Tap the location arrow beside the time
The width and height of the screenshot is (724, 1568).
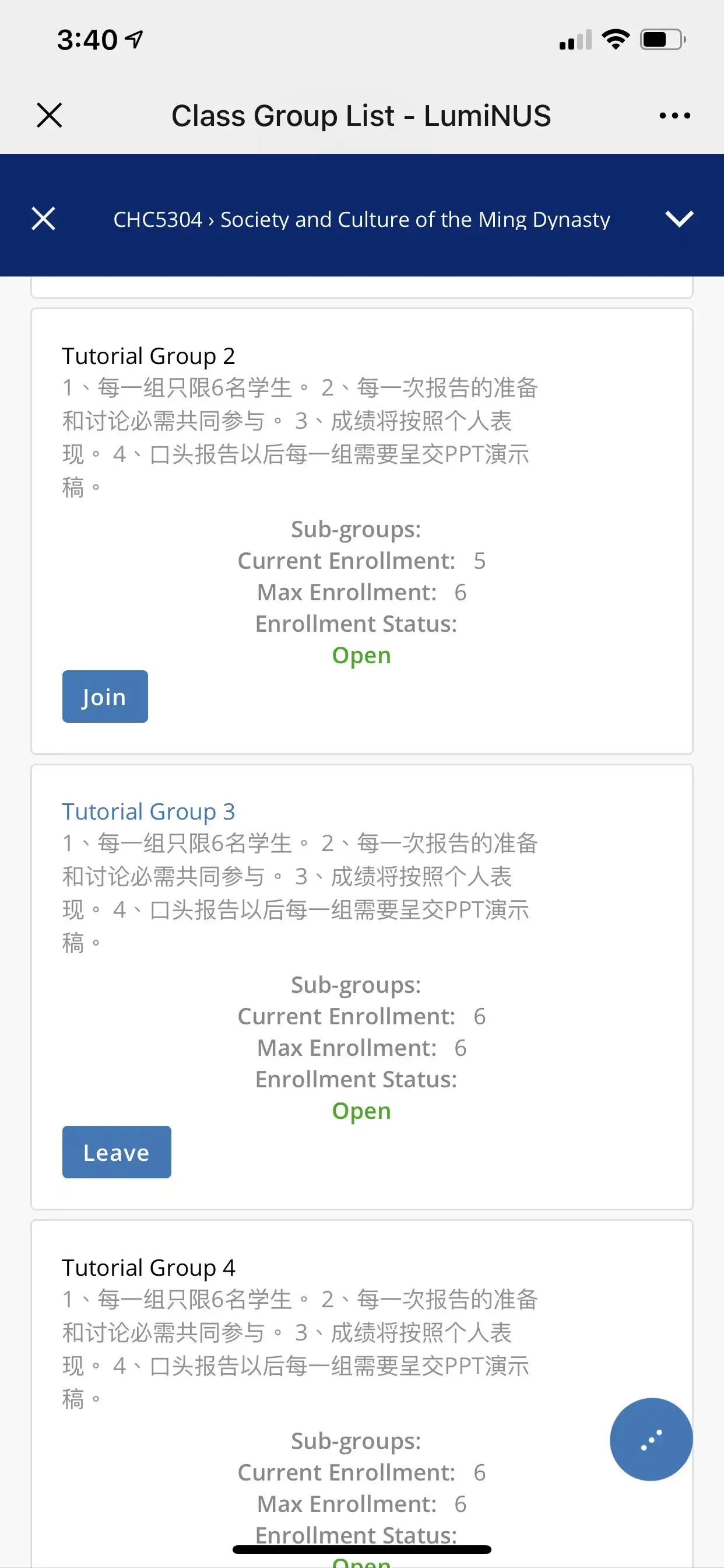pos(134,40)
